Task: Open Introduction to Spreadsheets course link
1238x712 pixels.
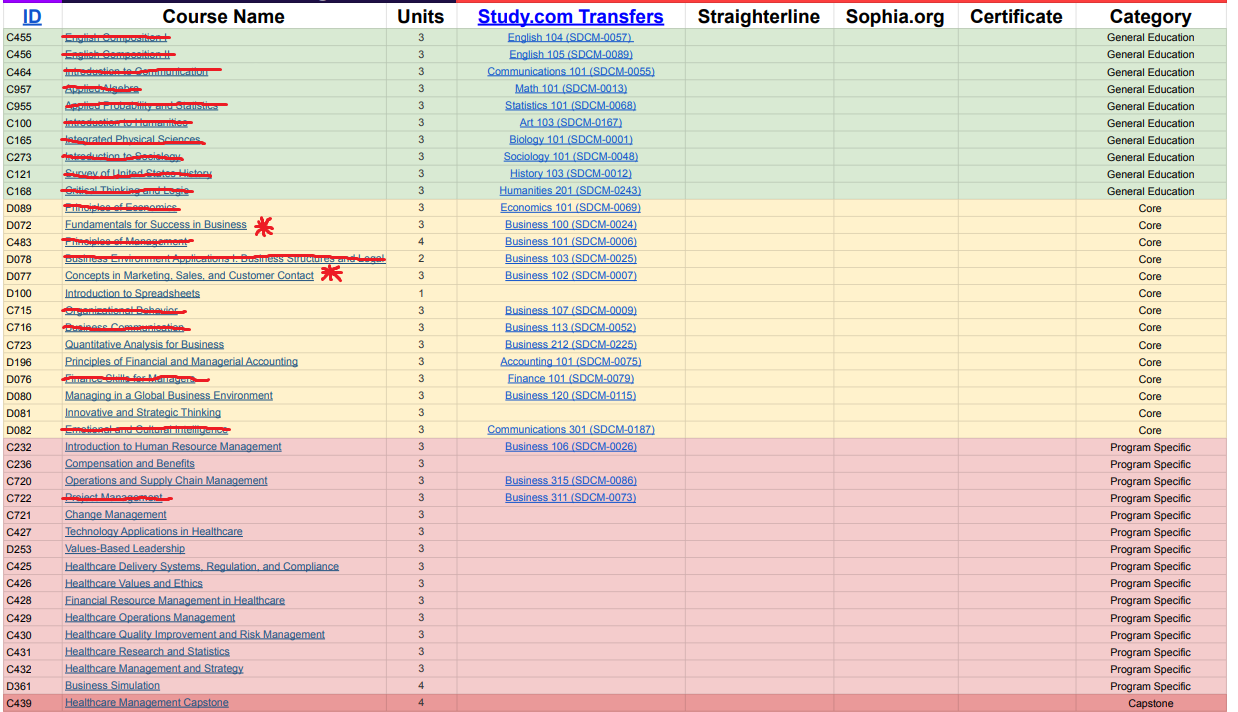Action: [x=132, y=294]
